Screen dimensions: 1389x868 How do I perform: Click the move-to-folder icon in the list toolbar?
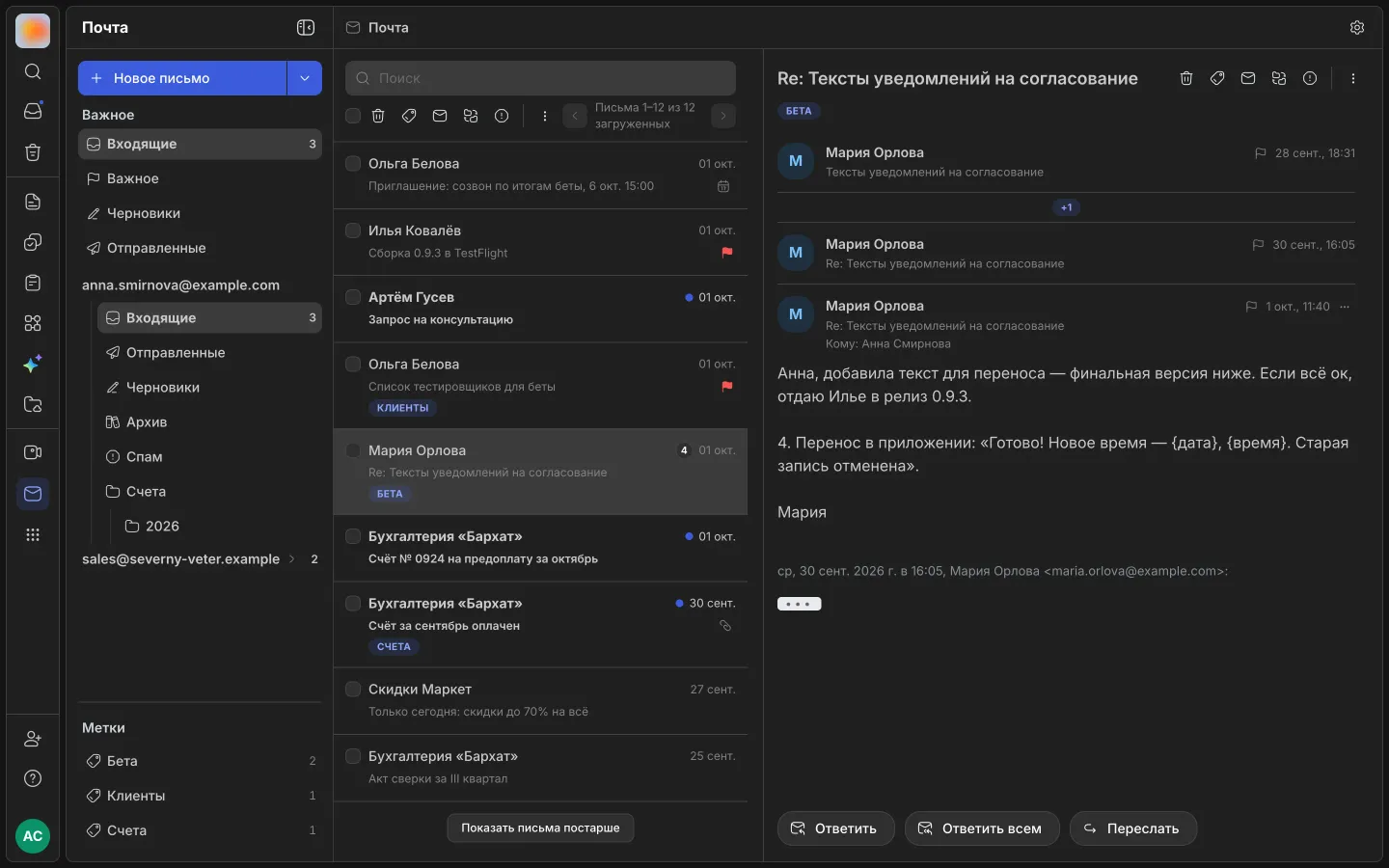click(471, 116)
